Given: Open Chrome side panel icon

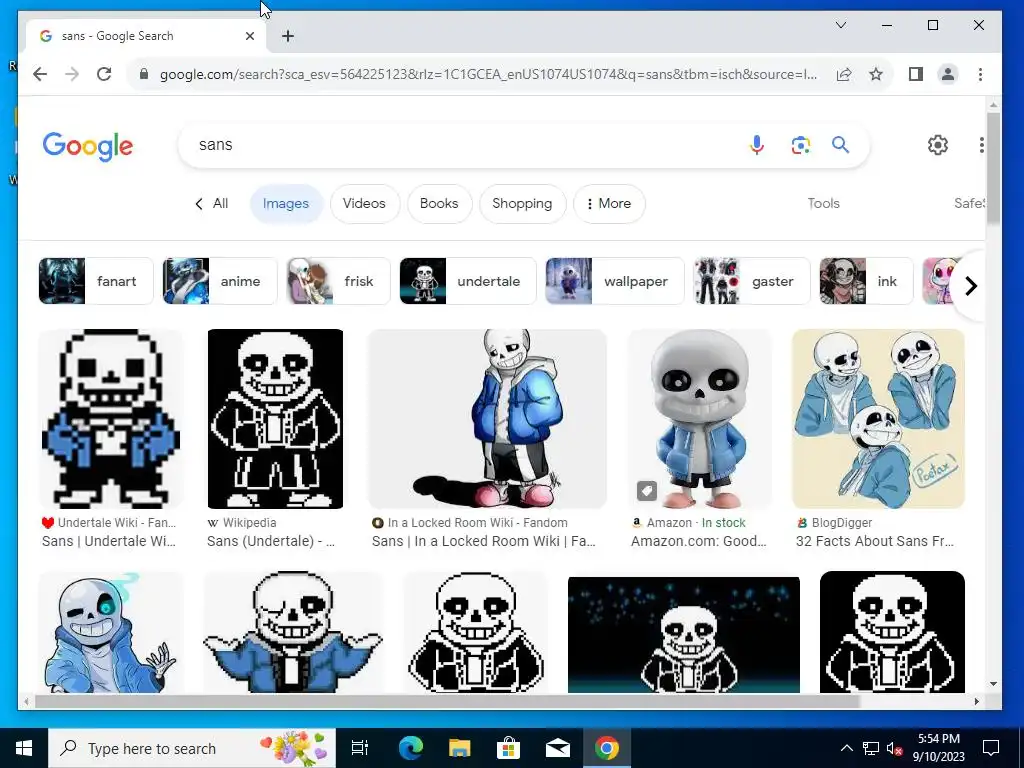Looking at the screenshot, I should (x=916, y=74).
